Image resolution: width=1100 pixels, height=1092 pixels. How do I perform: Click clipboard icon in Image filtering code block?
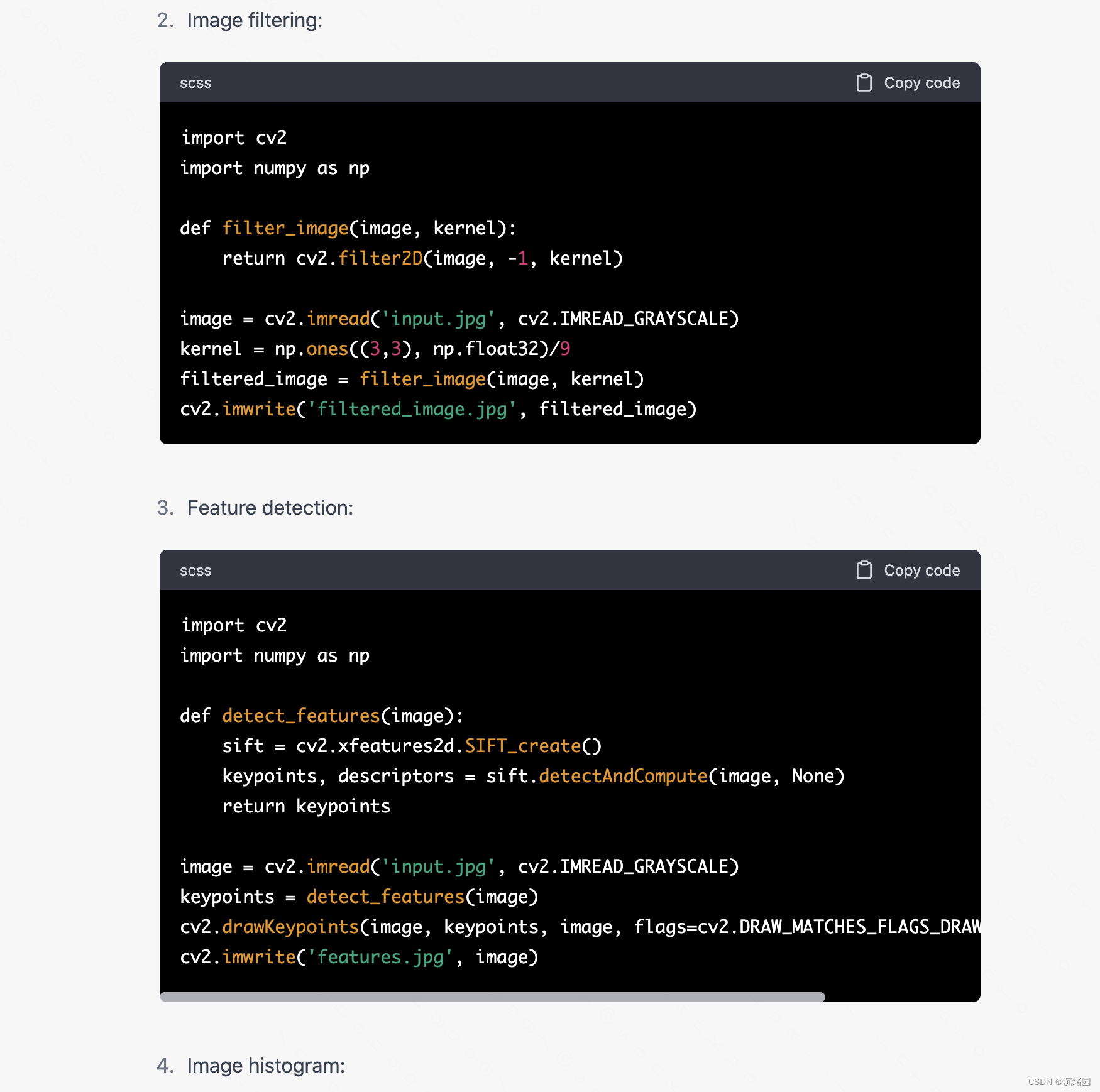click(864, 82)
